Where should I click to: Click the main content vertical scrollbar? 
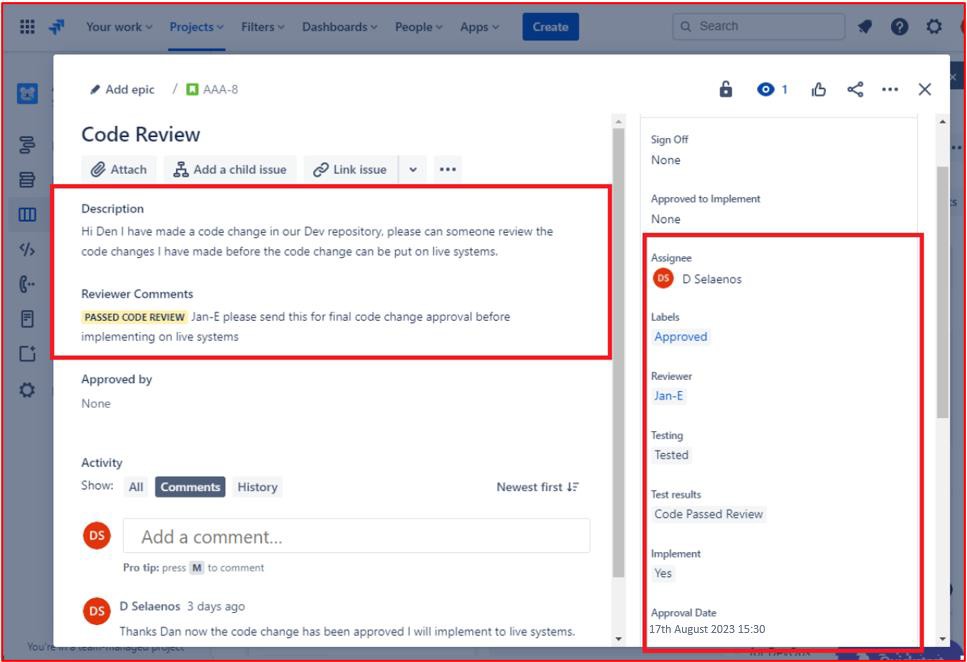[x=619, y=352]
